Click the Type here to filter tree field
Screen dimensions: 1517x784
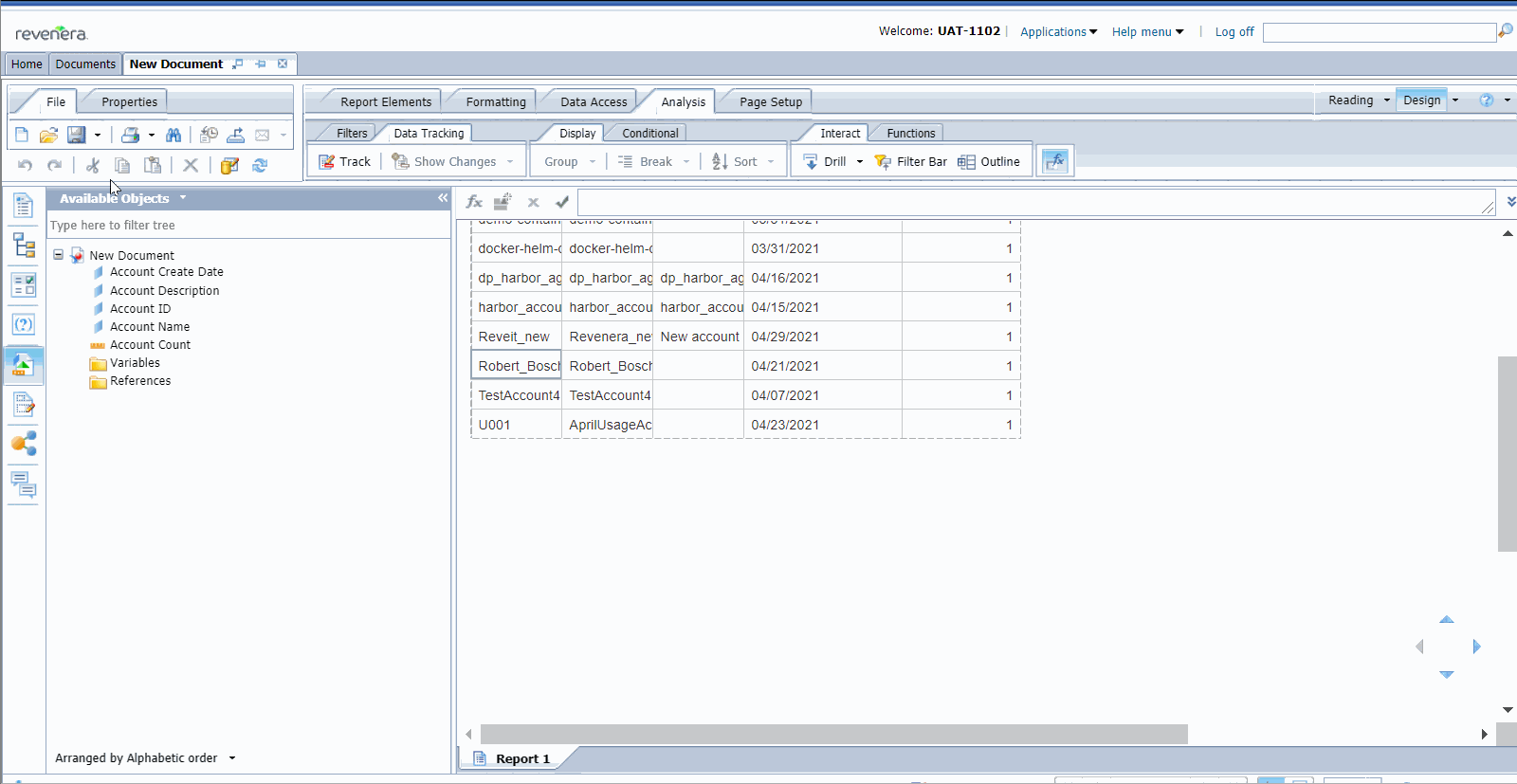[x=249, y=225]
